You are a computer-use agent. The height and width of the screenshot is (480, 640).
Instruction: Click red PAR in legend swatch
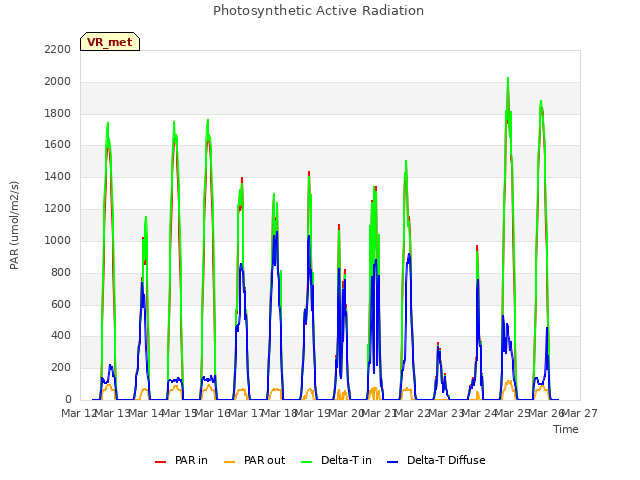(160, 462)
